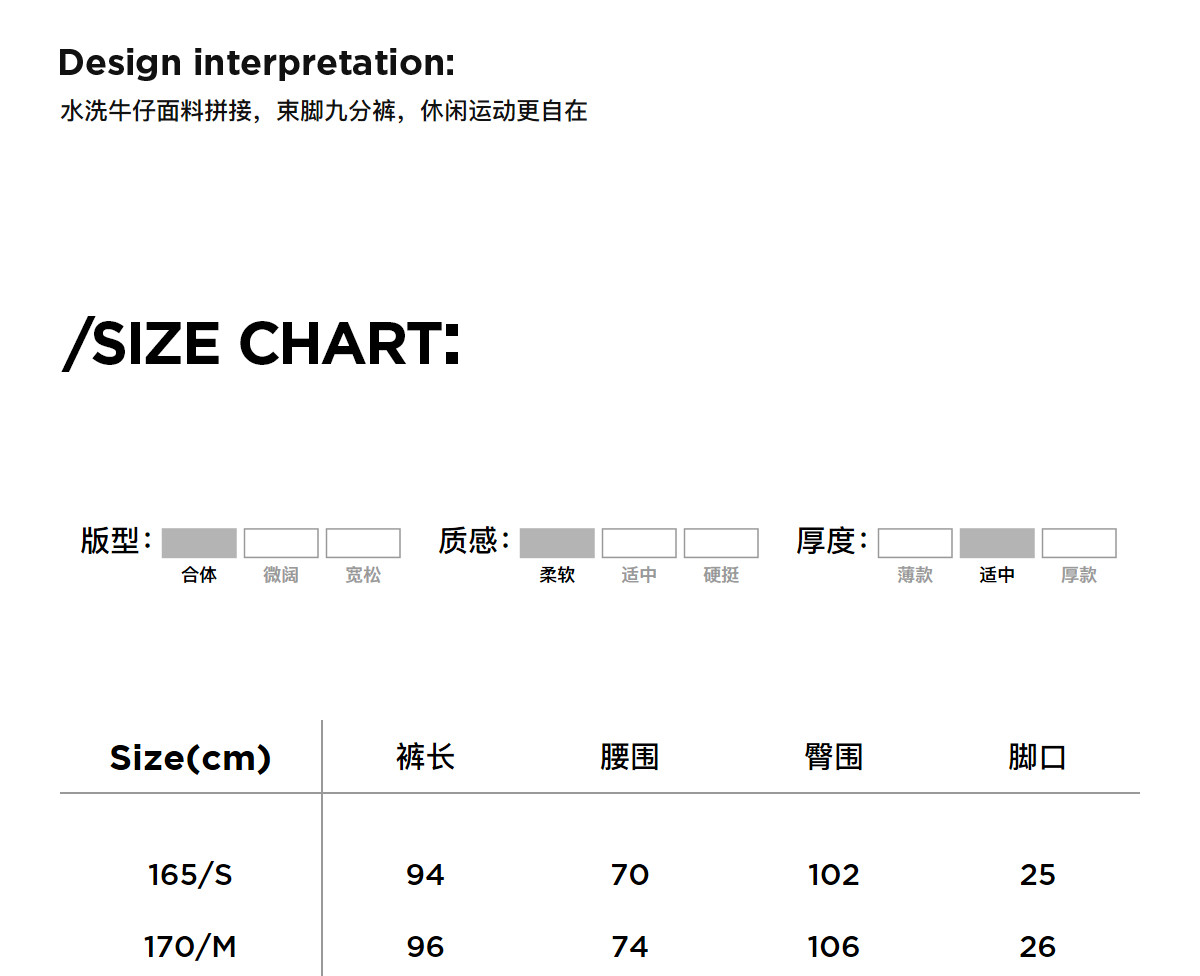
Task: Select the empty 微阔 fit box
Action: (281, 543)
